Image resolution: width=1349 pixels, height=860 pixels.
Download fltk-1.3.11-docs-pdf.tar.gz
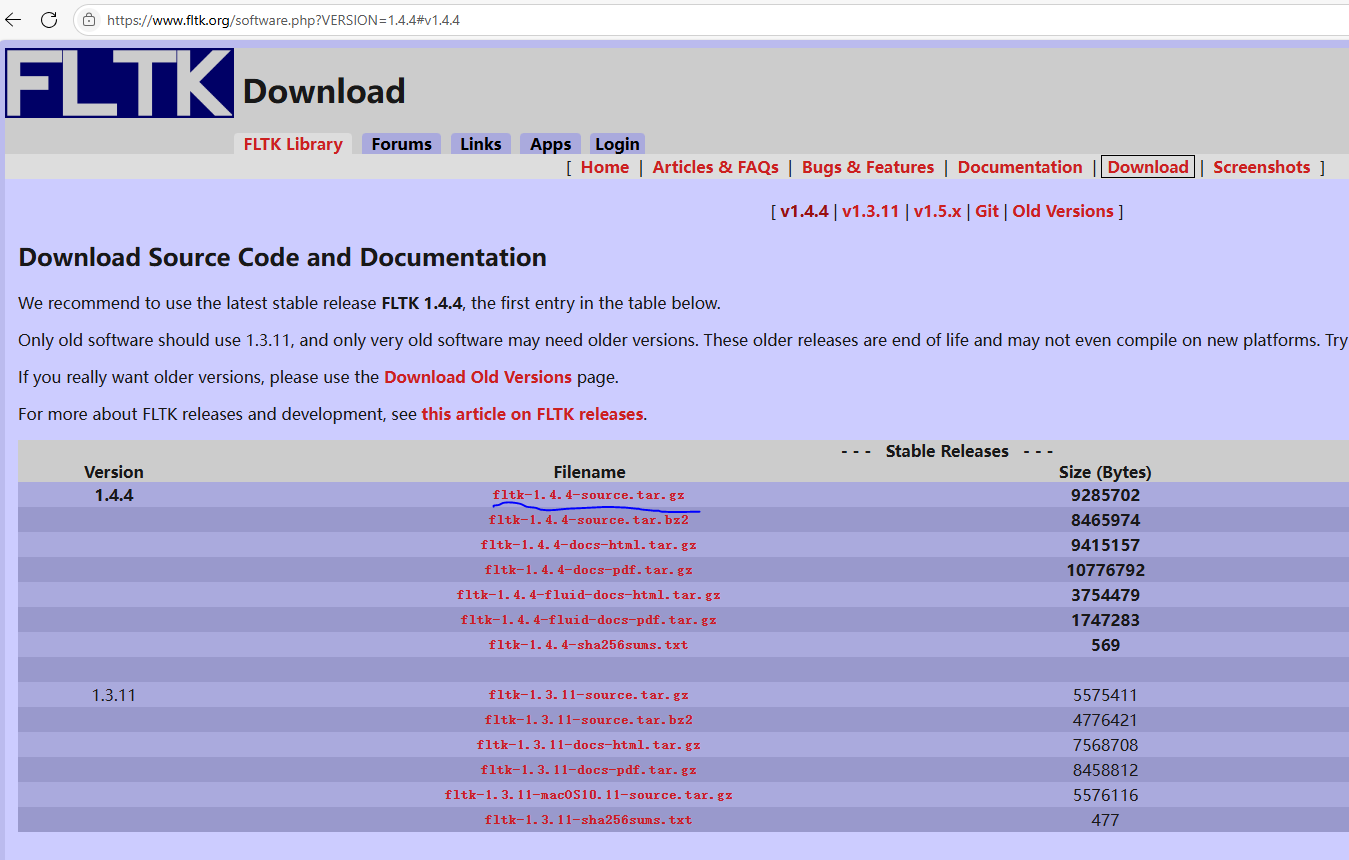(589, 770)
